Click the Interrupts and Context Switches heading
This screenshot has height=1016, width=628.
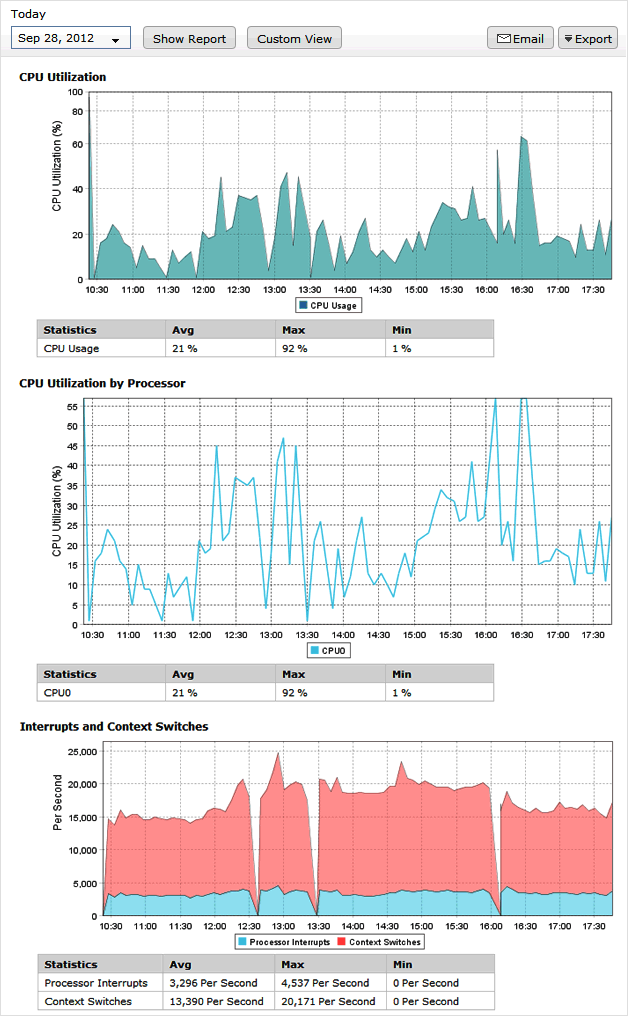(x=114, y=726)
